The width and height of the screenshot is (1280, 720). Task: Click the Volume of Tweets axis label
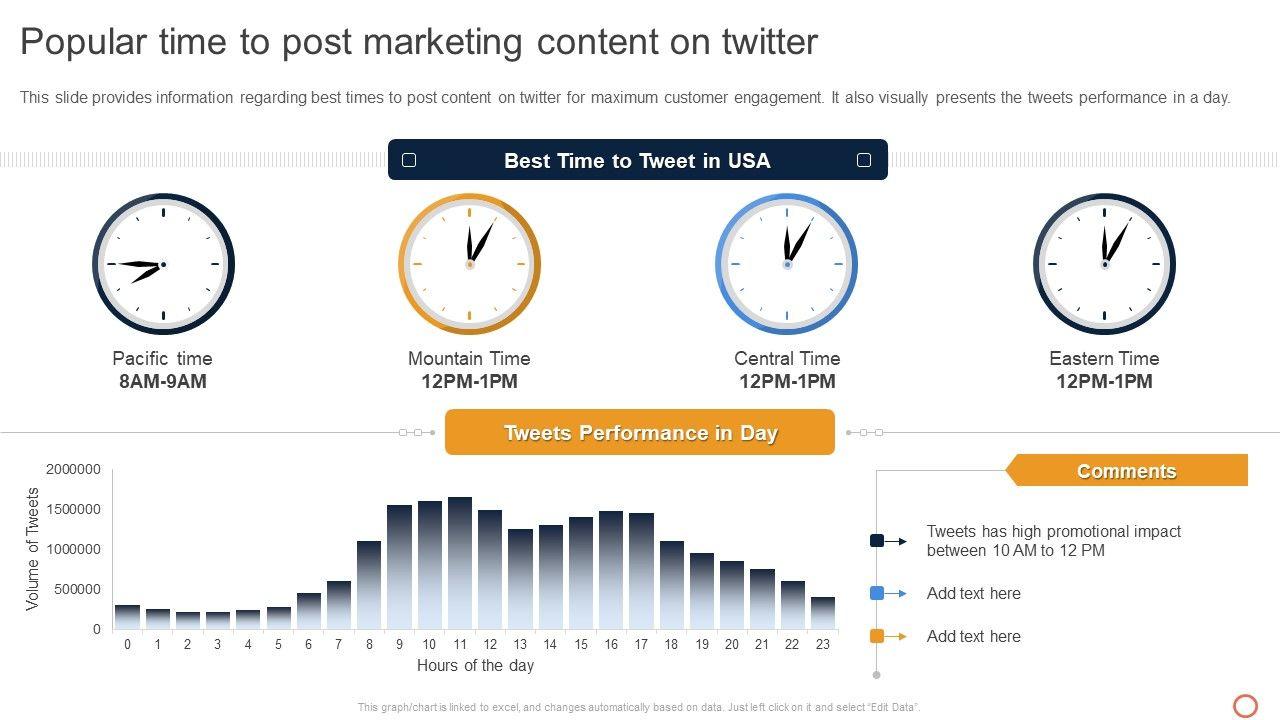(33, 549)
